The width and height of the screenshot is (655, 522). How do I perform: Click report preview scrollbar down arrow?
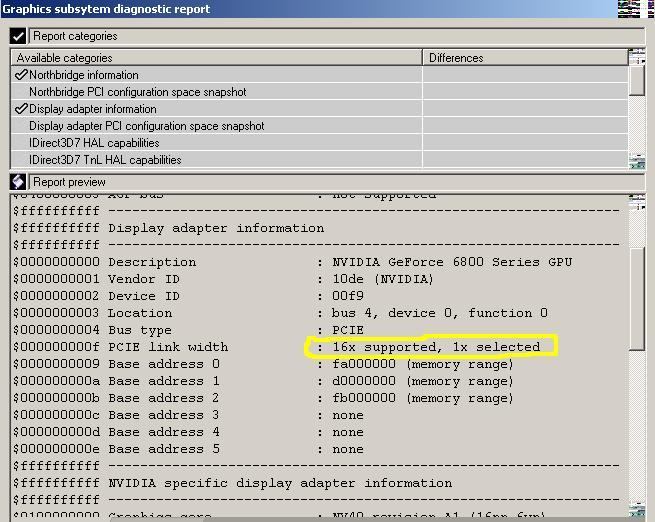pyautogui.click(x=637, y=510)
